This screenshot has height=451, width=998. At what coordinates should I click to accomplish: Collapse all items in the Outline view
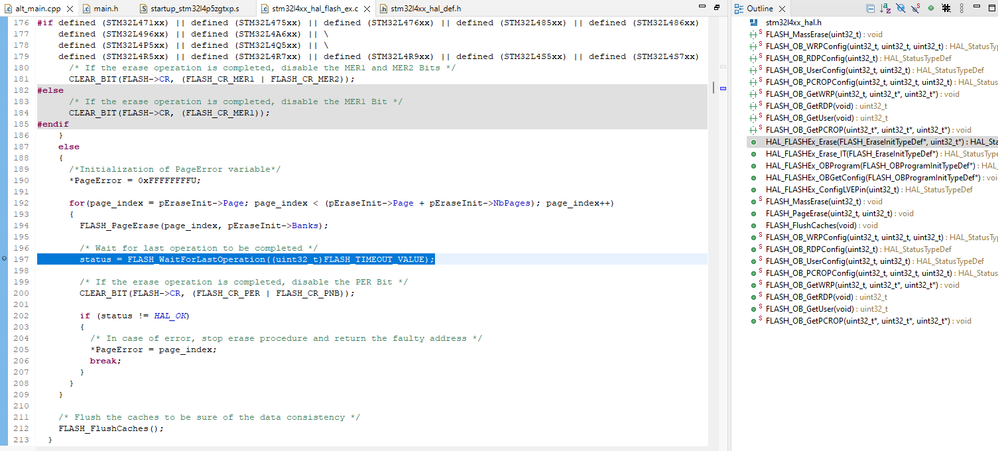(x=871, y=8)
